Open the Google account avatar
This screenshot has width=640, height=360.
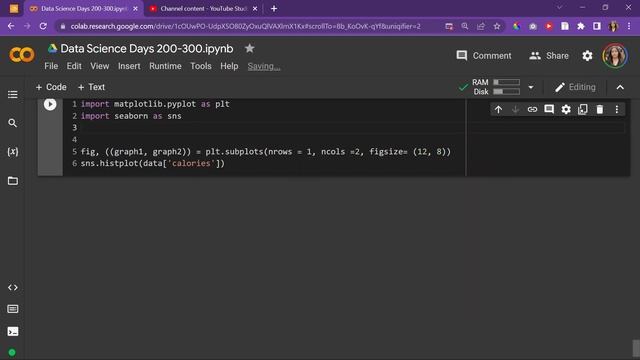coord(615,56)
